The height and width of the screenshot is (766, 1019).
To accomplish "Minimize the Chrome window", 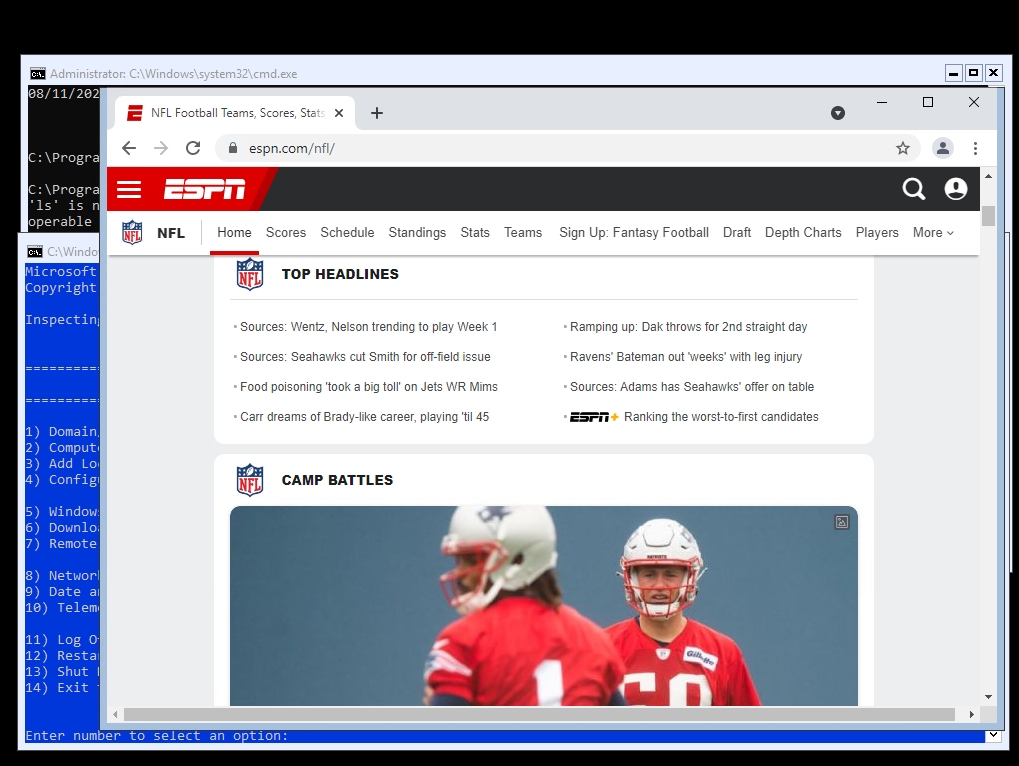I will [882, 102].
